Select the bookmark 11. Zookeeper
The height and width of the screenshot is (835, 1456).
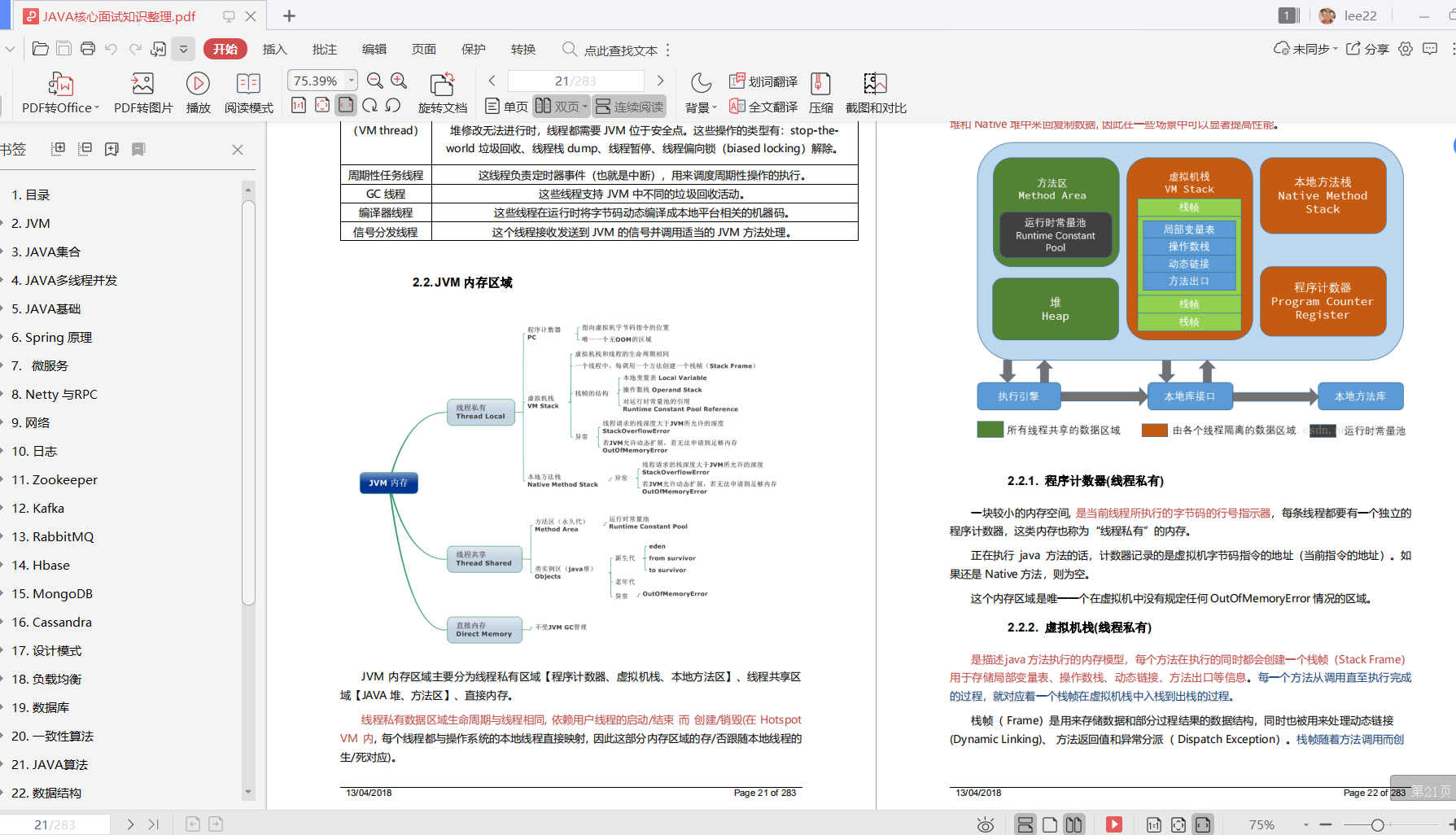(x=54, y=479)
